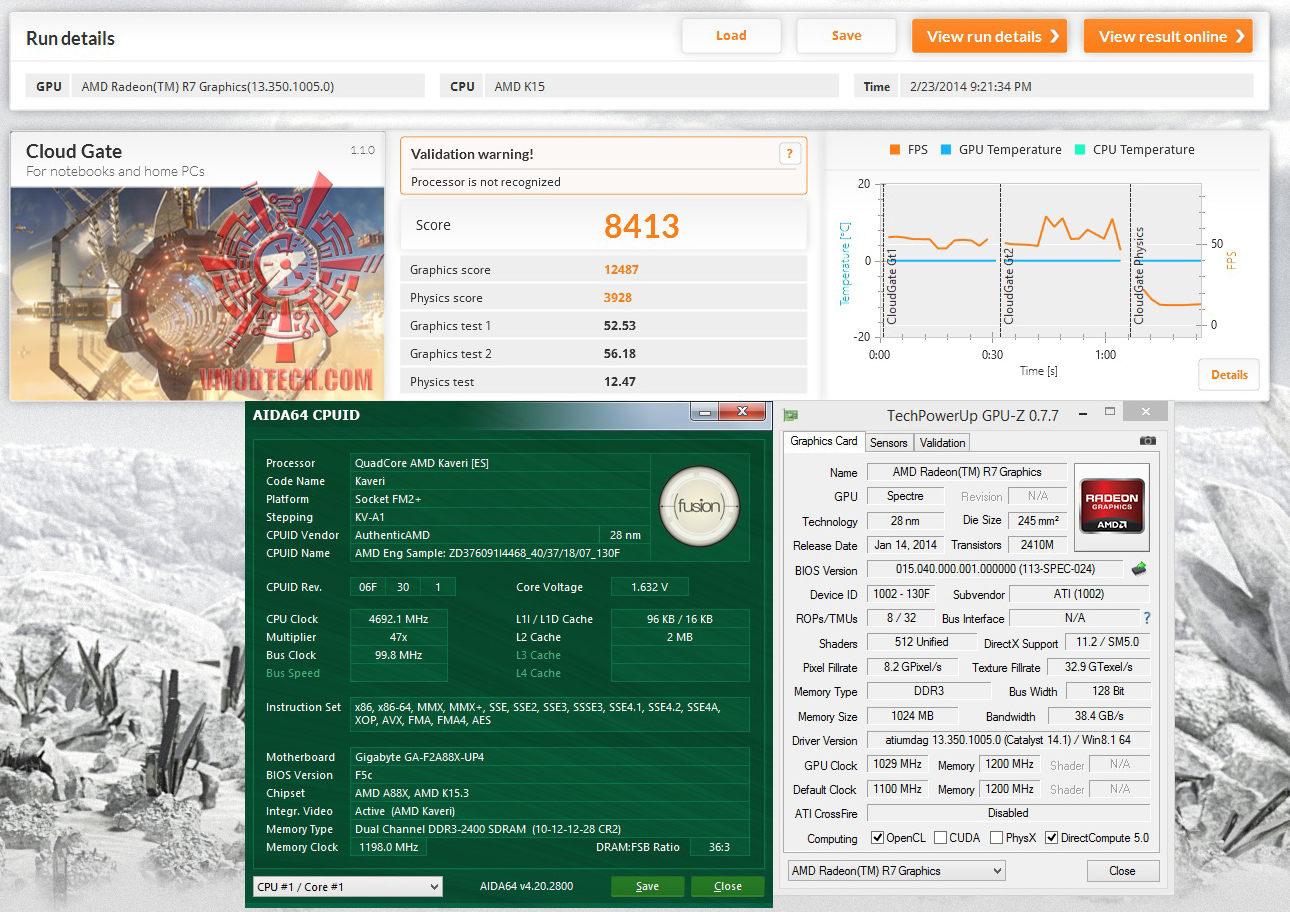
Task: Click the overall score value 8413
Action: 642,226
